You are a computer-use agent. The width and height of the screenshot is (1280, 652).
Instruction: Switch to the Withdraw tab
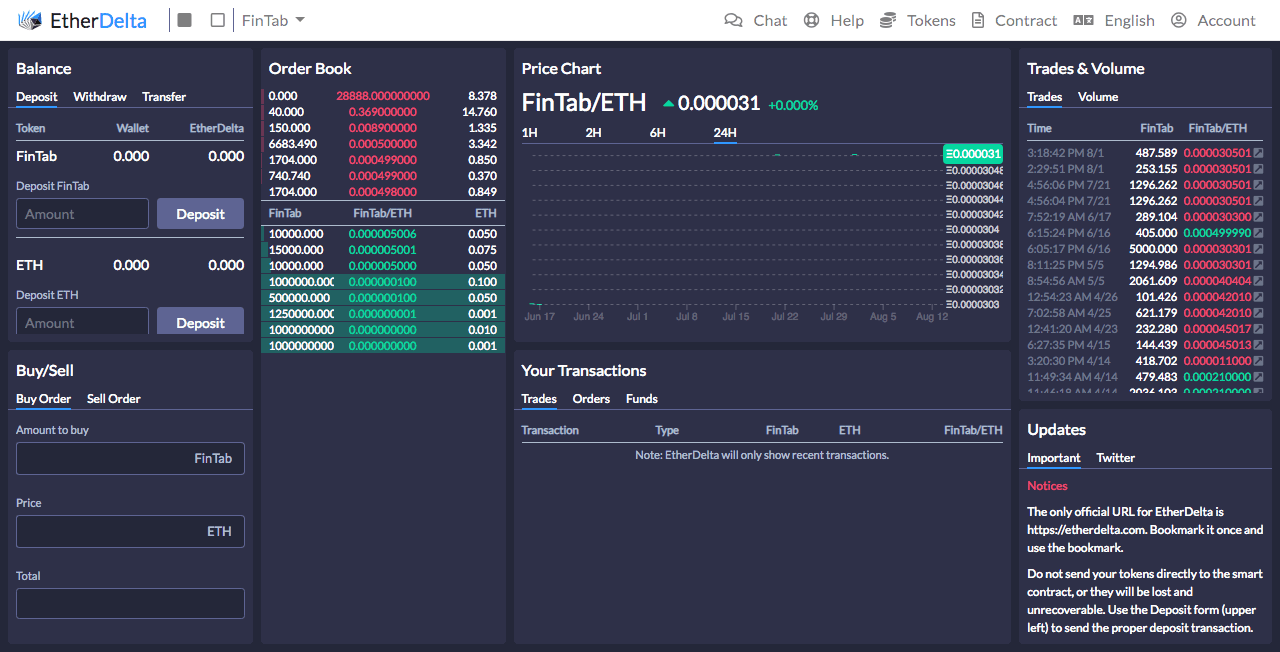click(100, 97)
